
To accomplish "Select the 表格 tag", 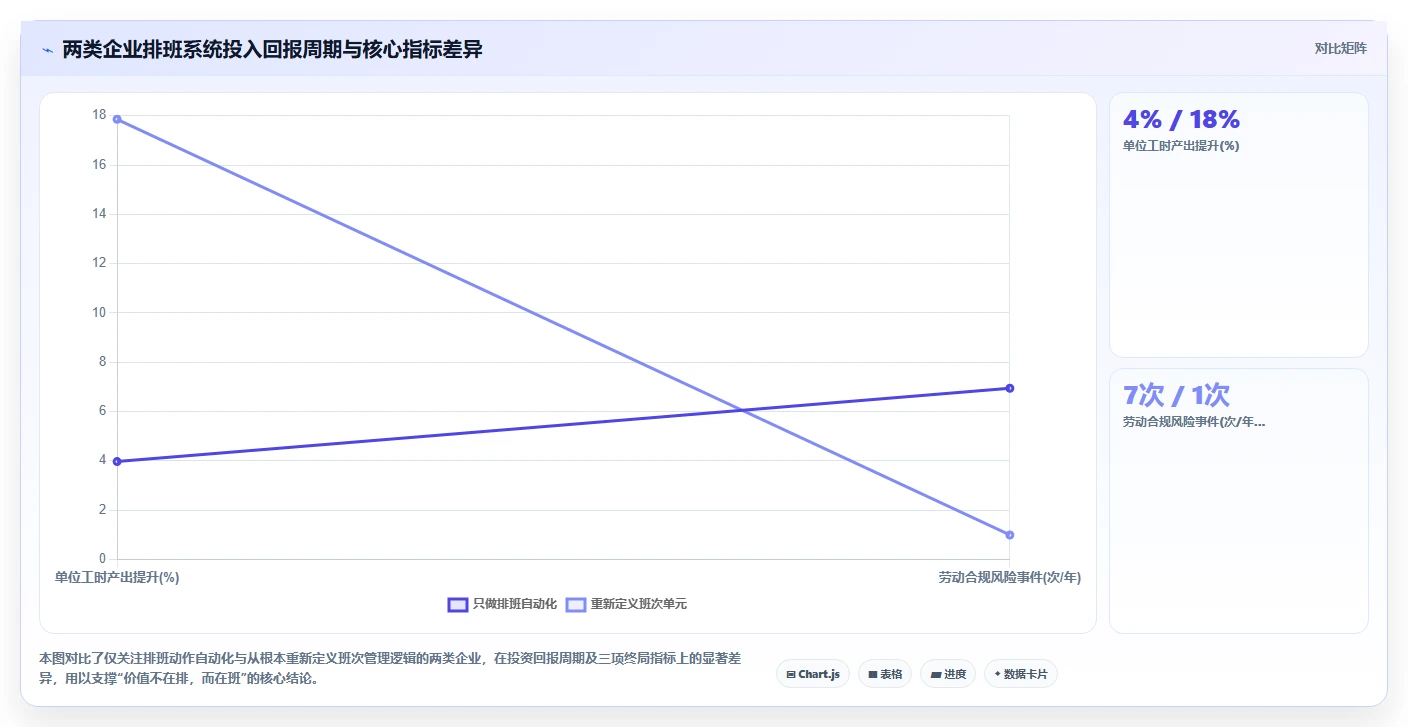I will pos(885,674).
